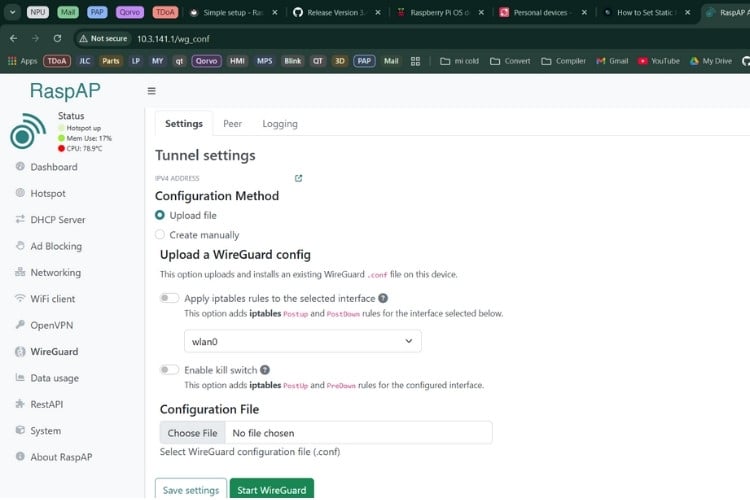The width and height of the screenshot is (750, 500).
Task: Reload the page
Action: click(x=57, y=38)
